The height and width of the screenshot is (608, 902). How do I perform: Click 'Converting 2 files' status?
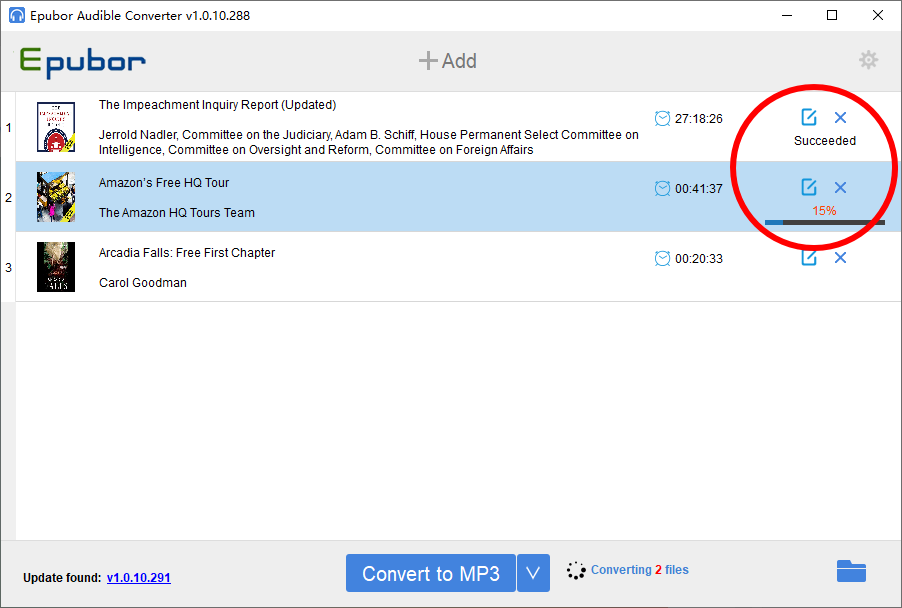(640, 569)
